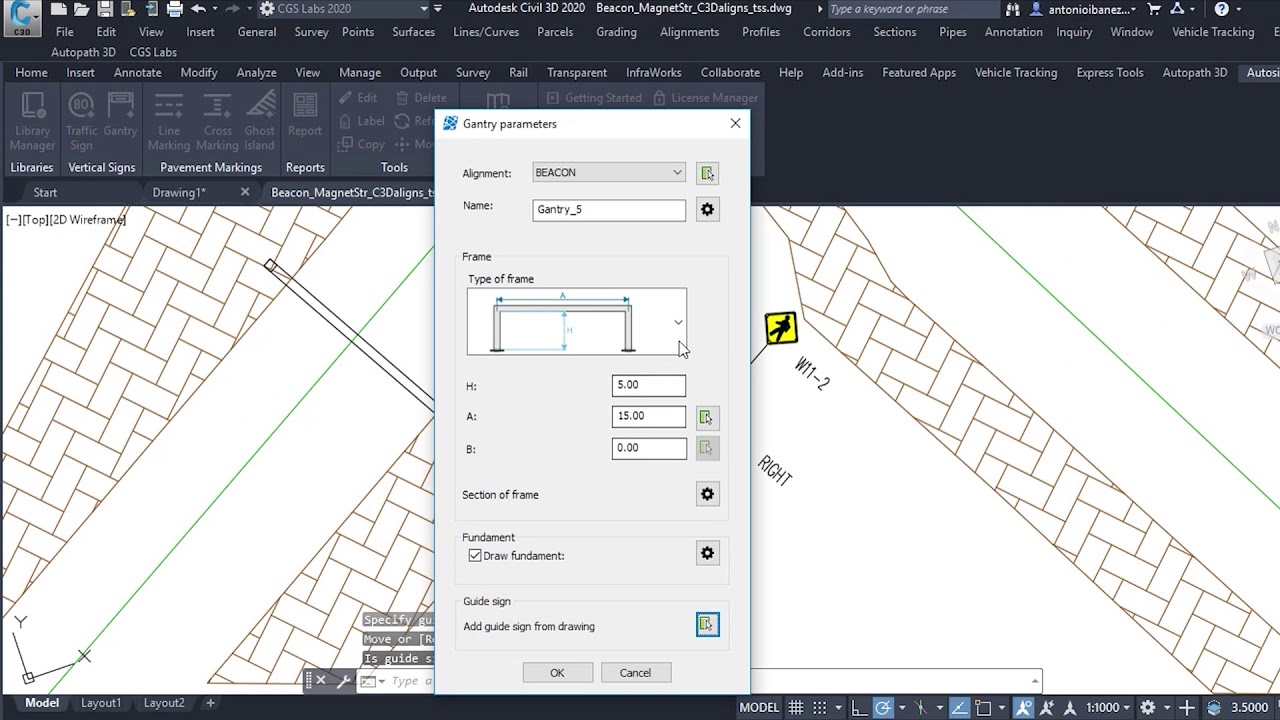This screenshot has width=1280, height=720.
Task: Click into the Name field Gantry_5
Action: 609,210
